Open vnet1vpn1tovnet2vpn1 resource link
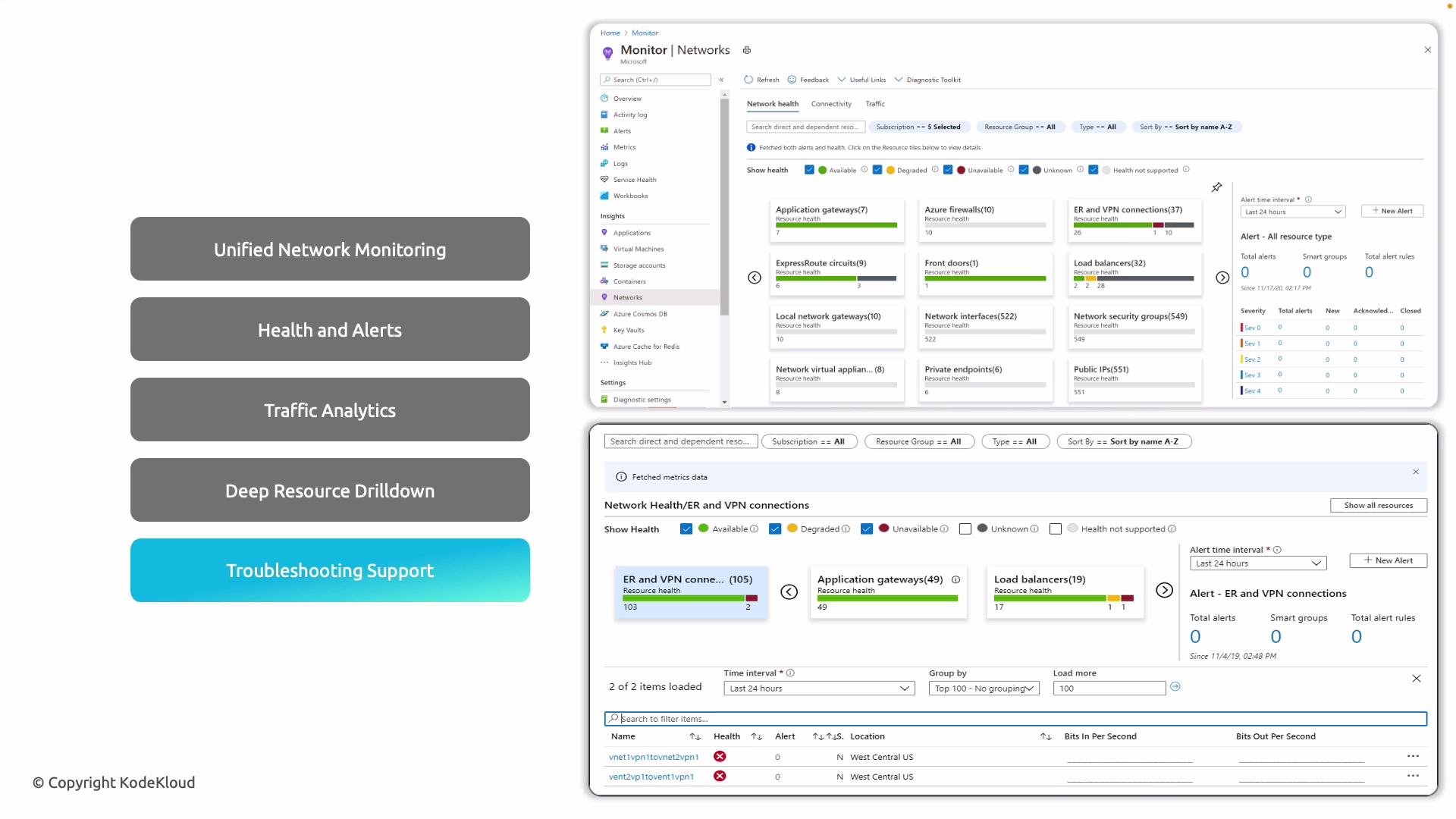This screenshot has width=1456, height=819. point(654,757)
